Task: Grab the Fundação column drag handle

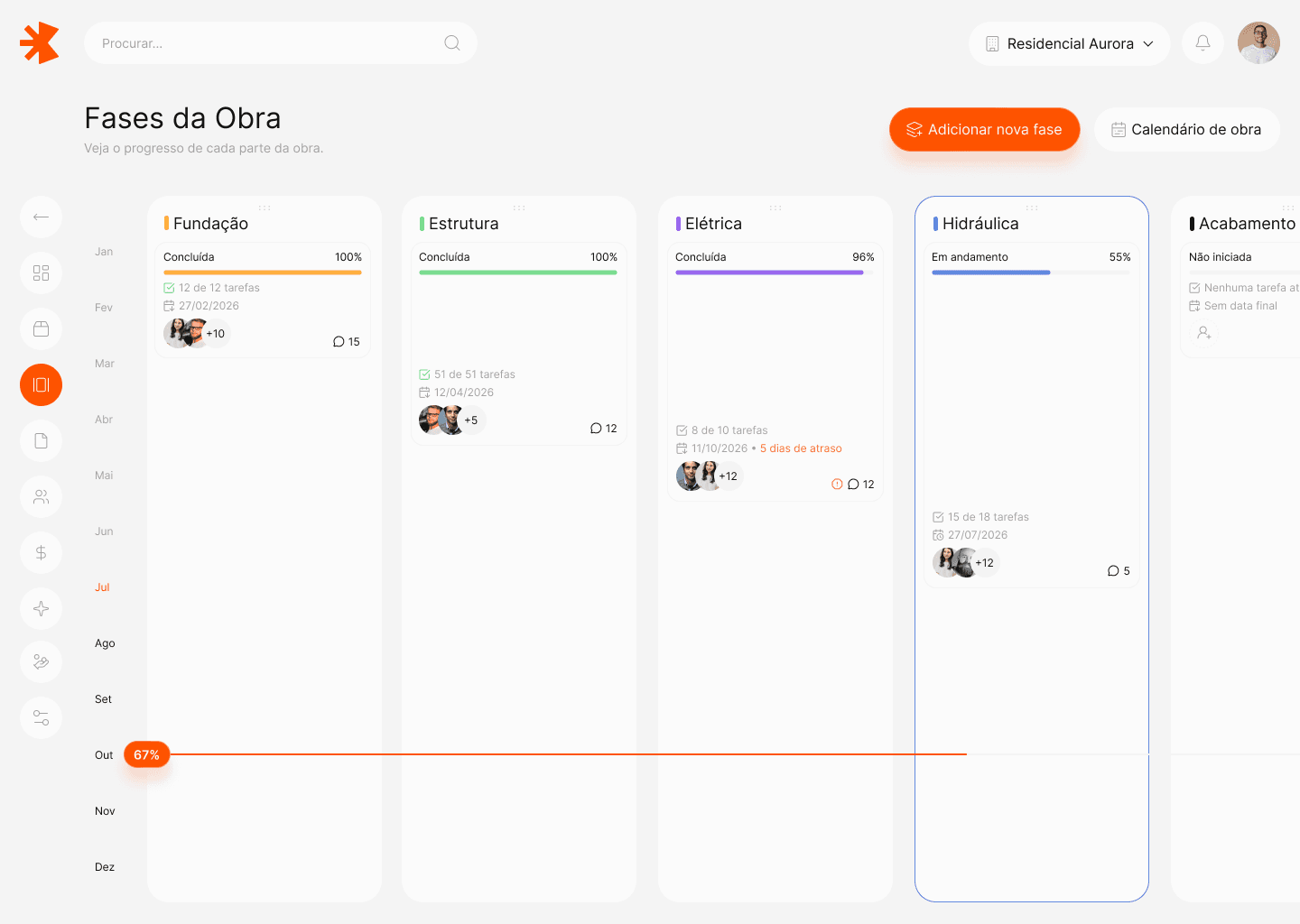Action: click(265, 208)
